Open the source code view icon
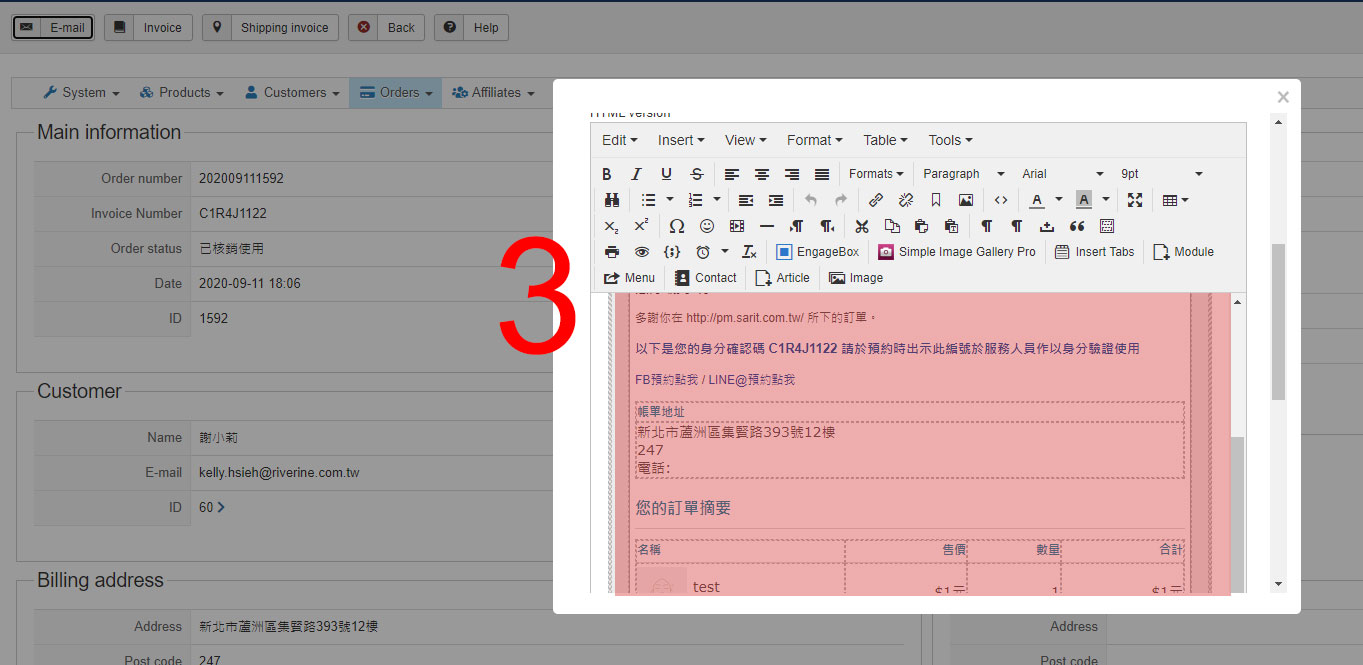Image resolution: width=1363 pixels, height=665 pixels. point(1001,200)
